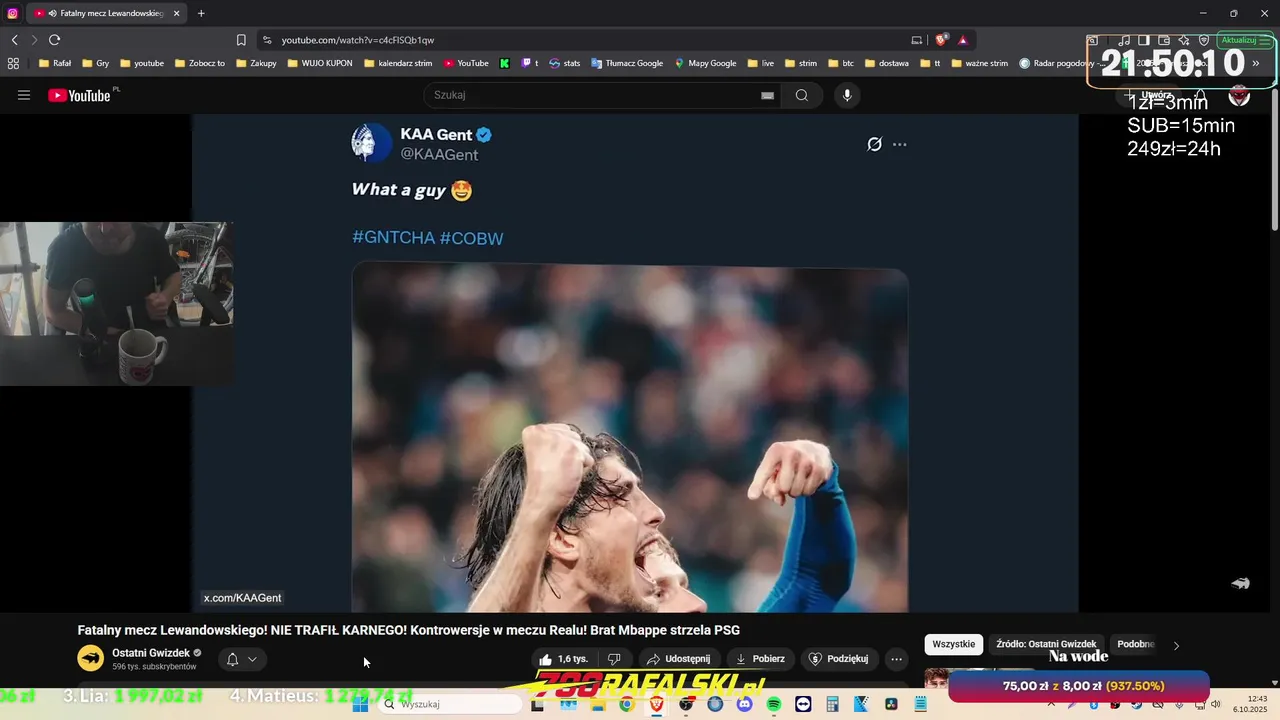This screenshot has width=1280, height=720.
Task: Click the youtube.com address bar URL
Action: (x=357, y=40)
